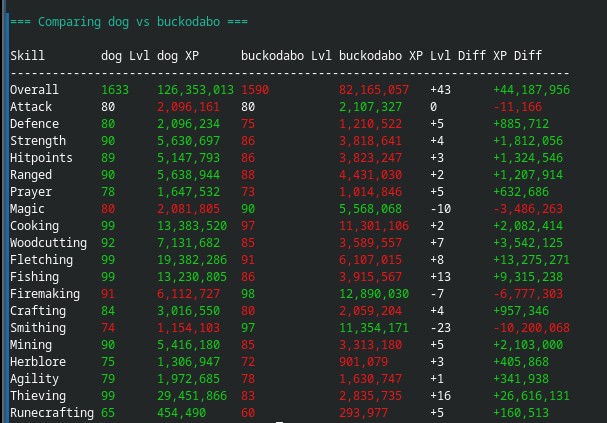Click Smithing XP diff -10,200,068

(x=532, y=328)
